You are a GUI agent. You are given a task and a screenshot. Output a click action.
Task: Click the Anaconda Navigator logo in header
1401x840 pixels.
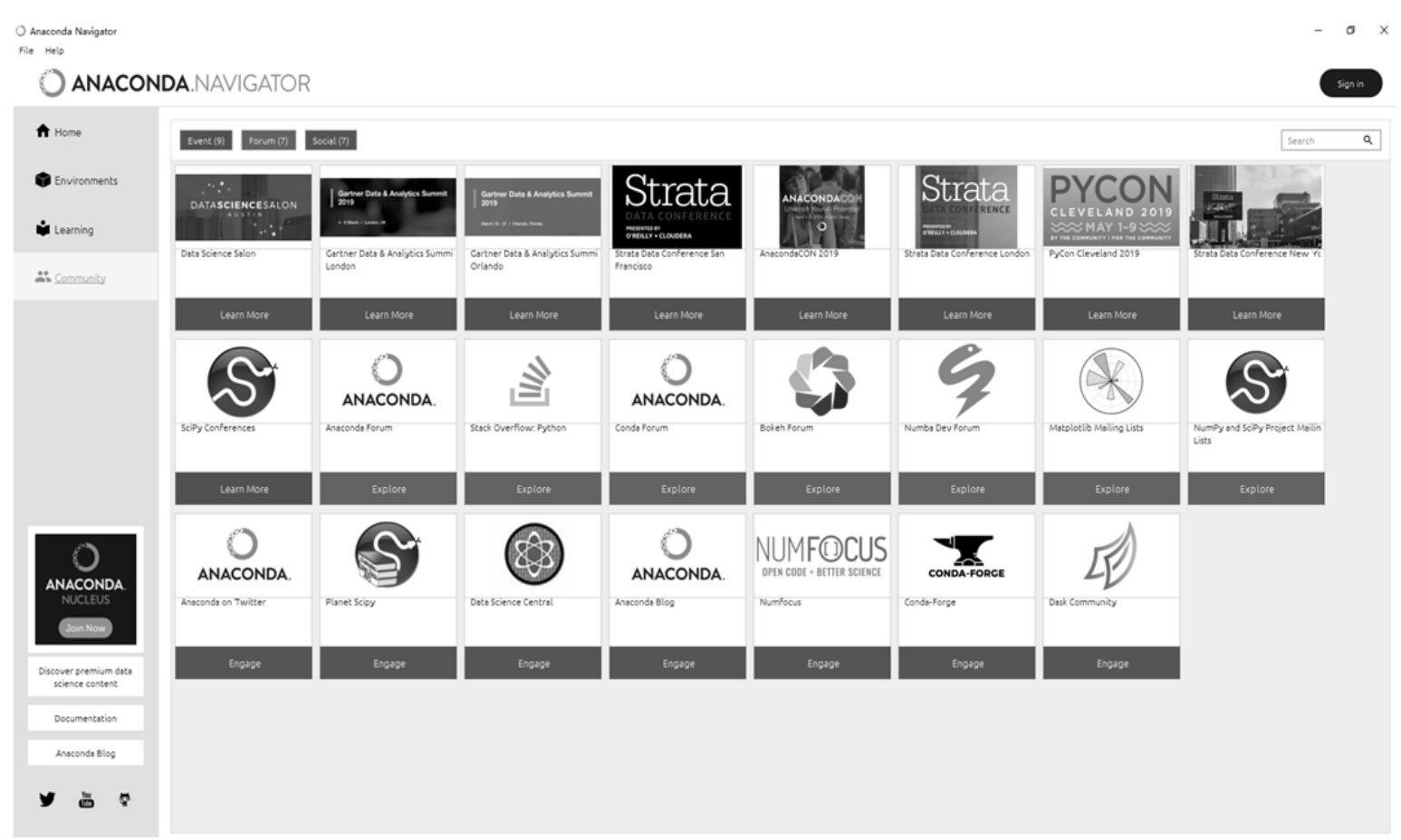(x=175, y=83)
